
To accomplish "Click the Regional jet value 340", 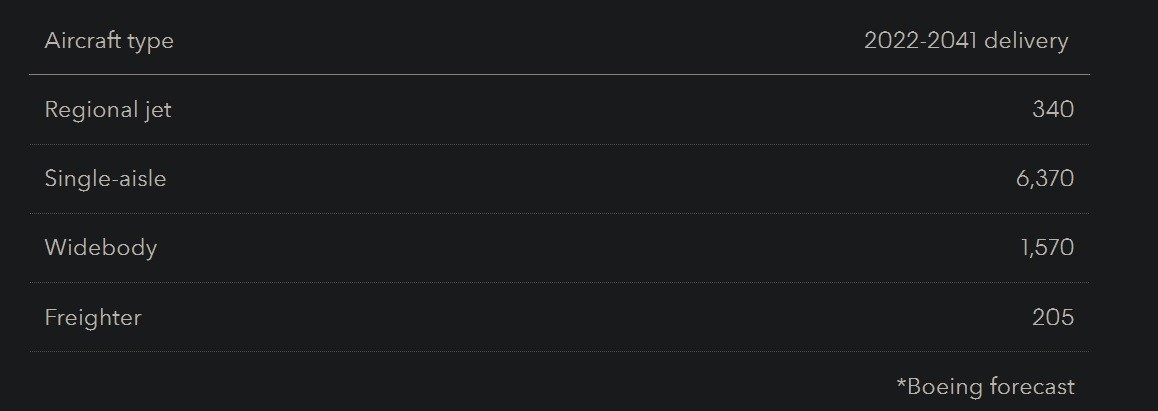I will point(1053,110).
